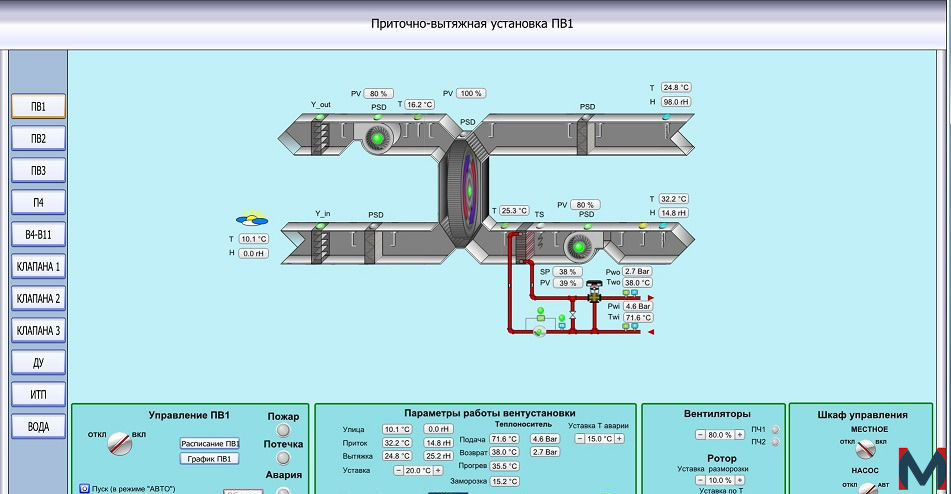The height and width of the screenshot is (494, 951).
Task: Click the ПЧ2 status lamp
Action: [775, 442]
